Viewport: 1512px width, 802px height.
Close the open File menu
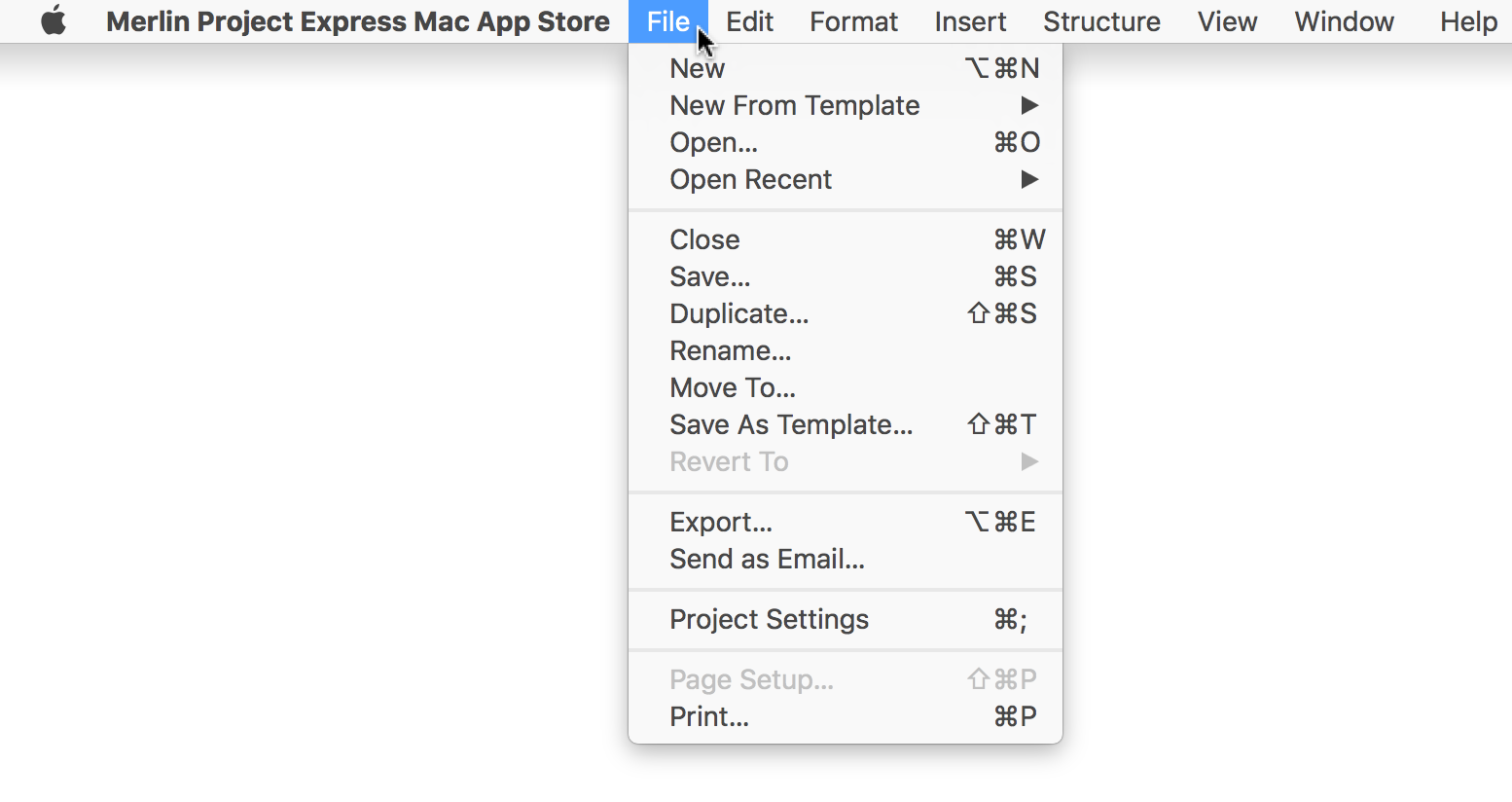667,21
